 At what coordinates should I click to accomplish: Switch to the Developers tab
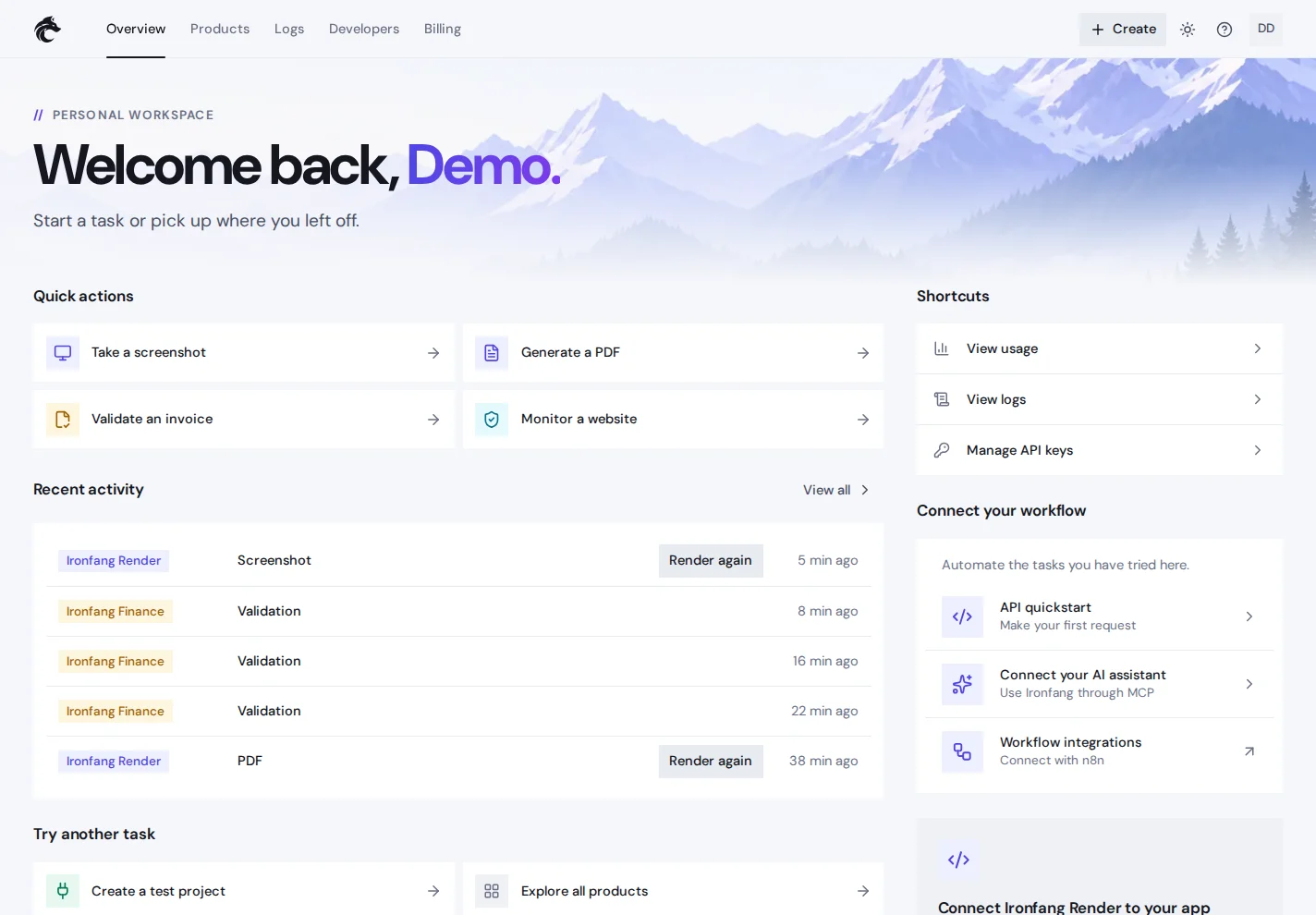coord(364,29)
